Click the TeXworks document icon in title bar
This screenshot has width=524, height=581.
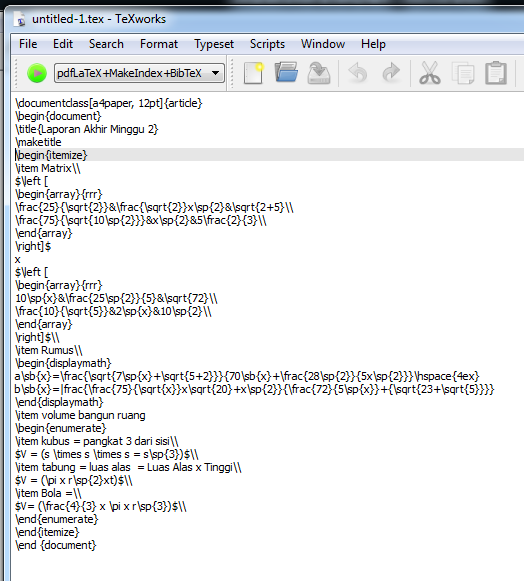coord(19,19)
